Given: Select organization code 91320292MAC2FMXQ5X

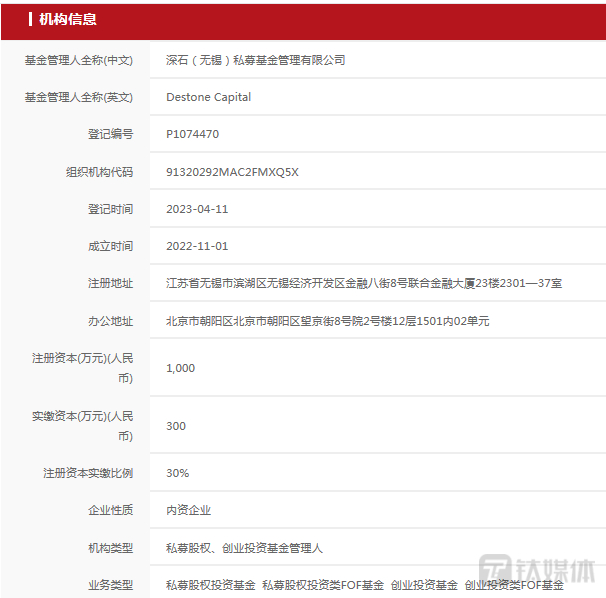Looking at the screenshot, I should (232, 172).
